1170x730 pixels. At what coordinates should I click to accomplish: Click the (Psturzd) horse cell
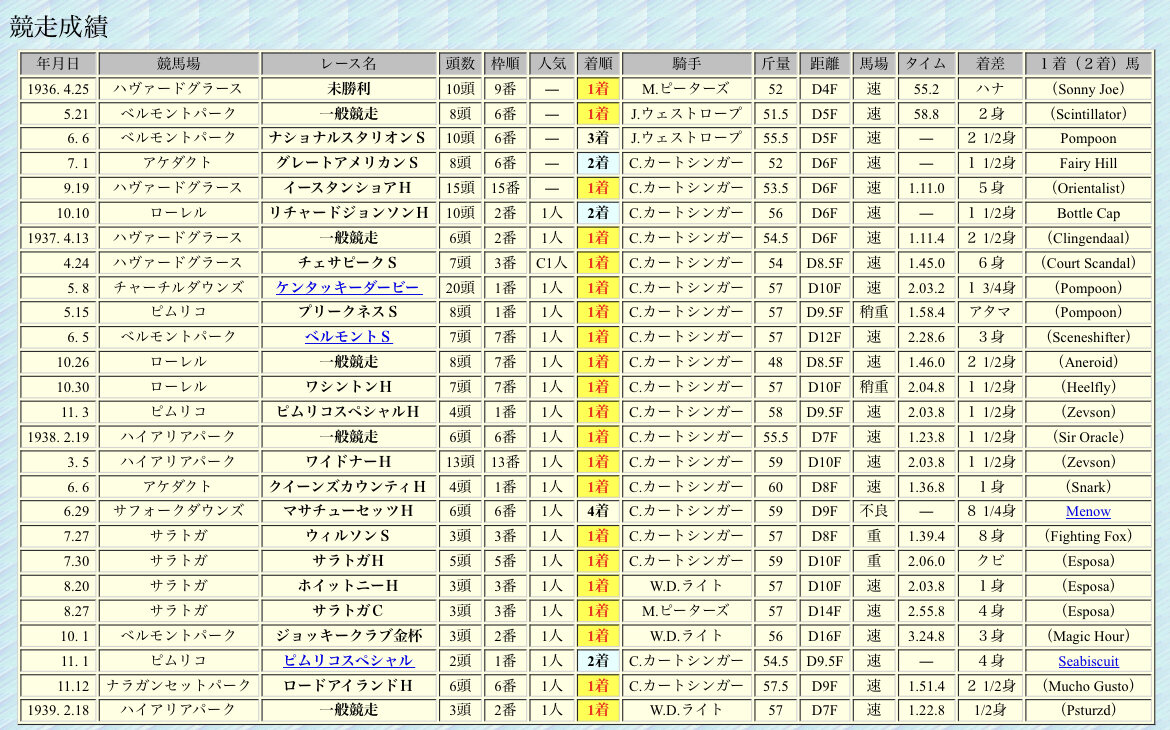pos(1089,710)
